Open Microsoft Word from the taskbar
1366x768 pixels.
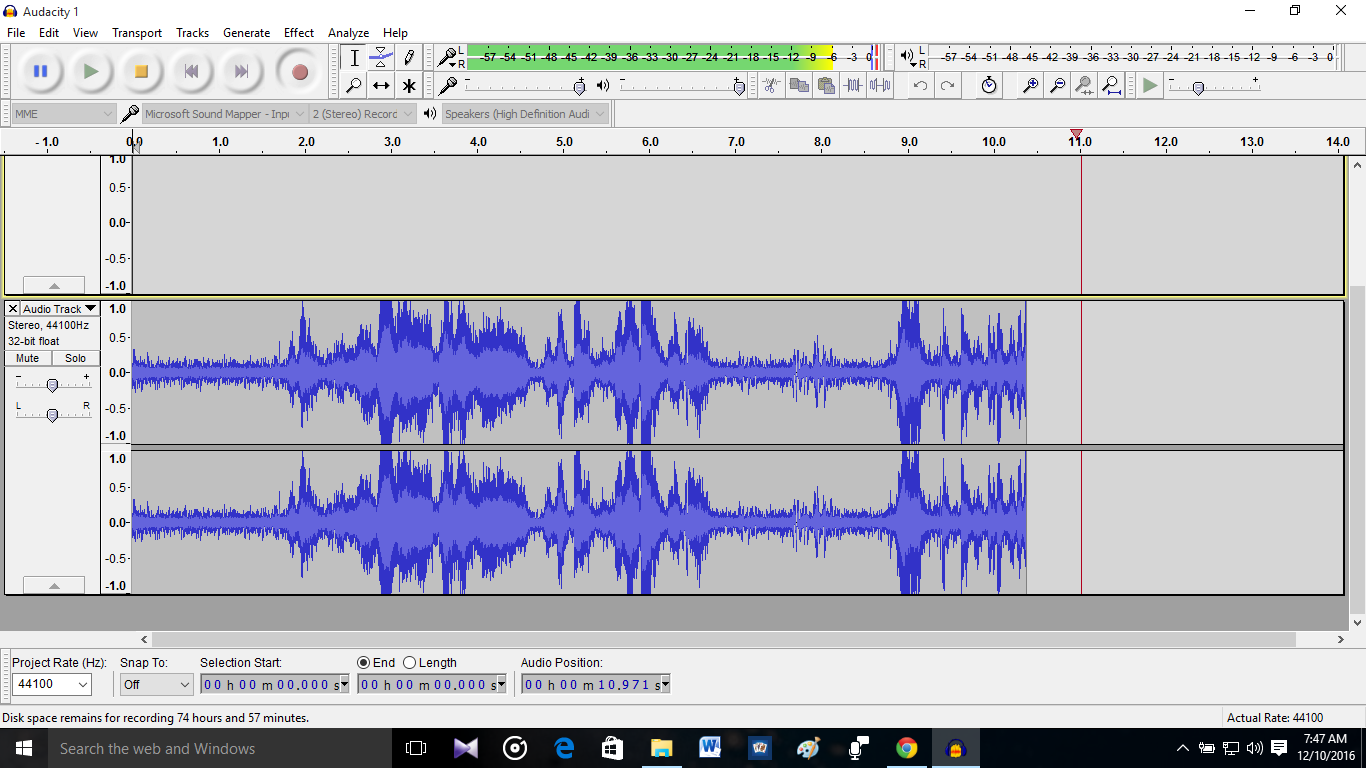click(711, 748)
